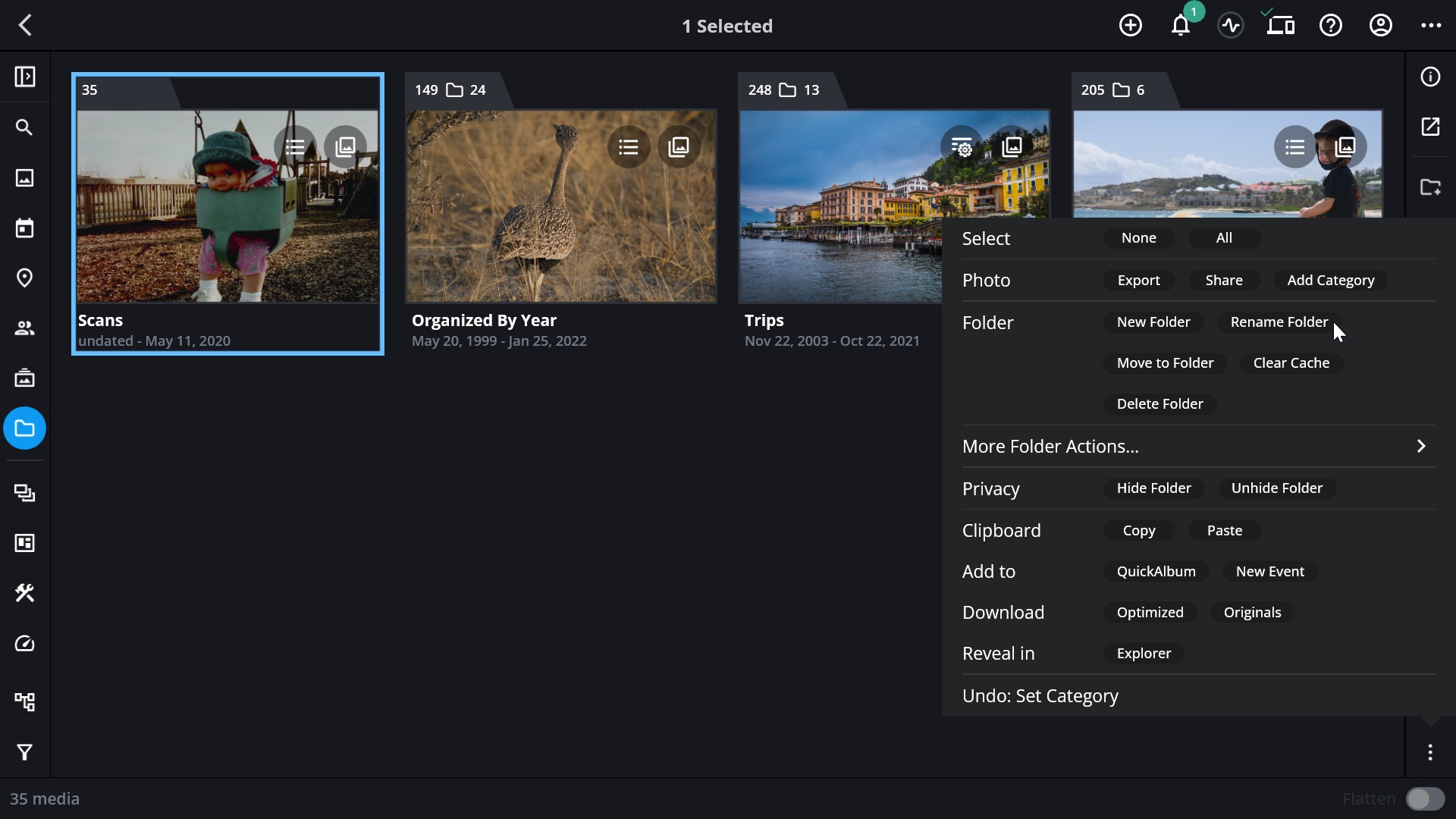Image resolution: width=1456 pixels, height=819 pixels.
Task: Open the filter funnel icon
Action: [24, 752]
